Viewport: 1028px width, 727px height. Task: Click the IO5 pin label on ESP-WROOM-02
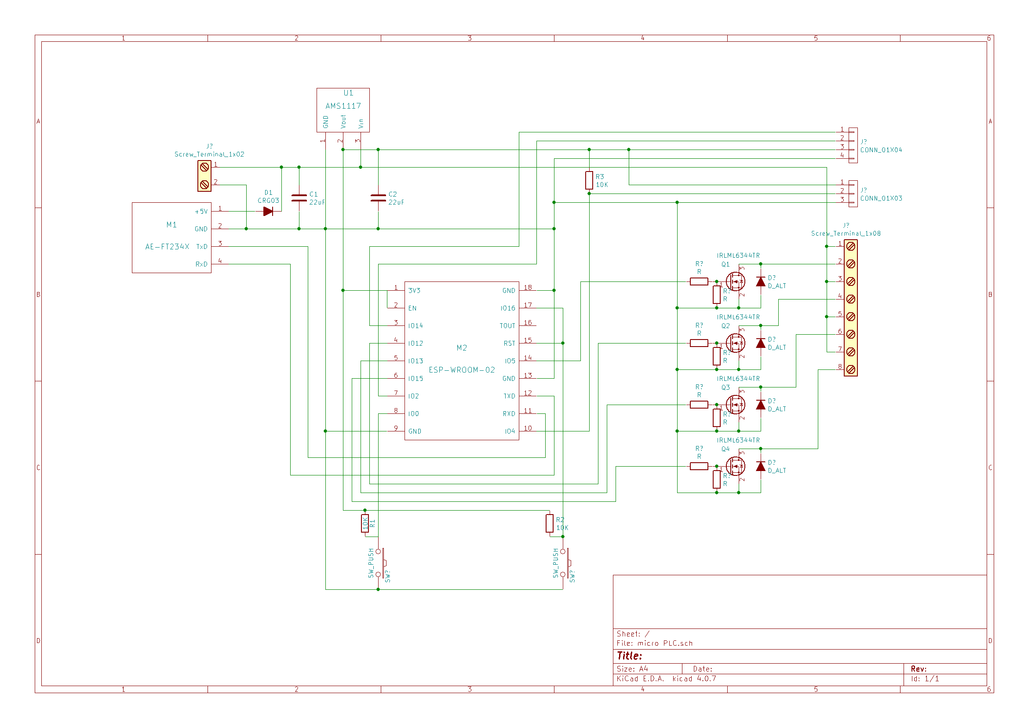click(x=510, y=361)
